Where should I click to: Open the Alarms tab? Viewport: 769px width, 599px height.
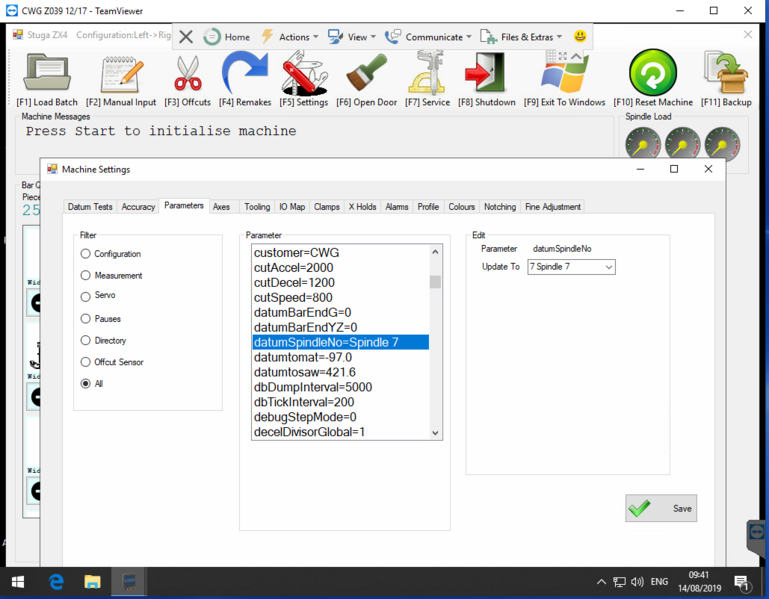pos(397,207)
